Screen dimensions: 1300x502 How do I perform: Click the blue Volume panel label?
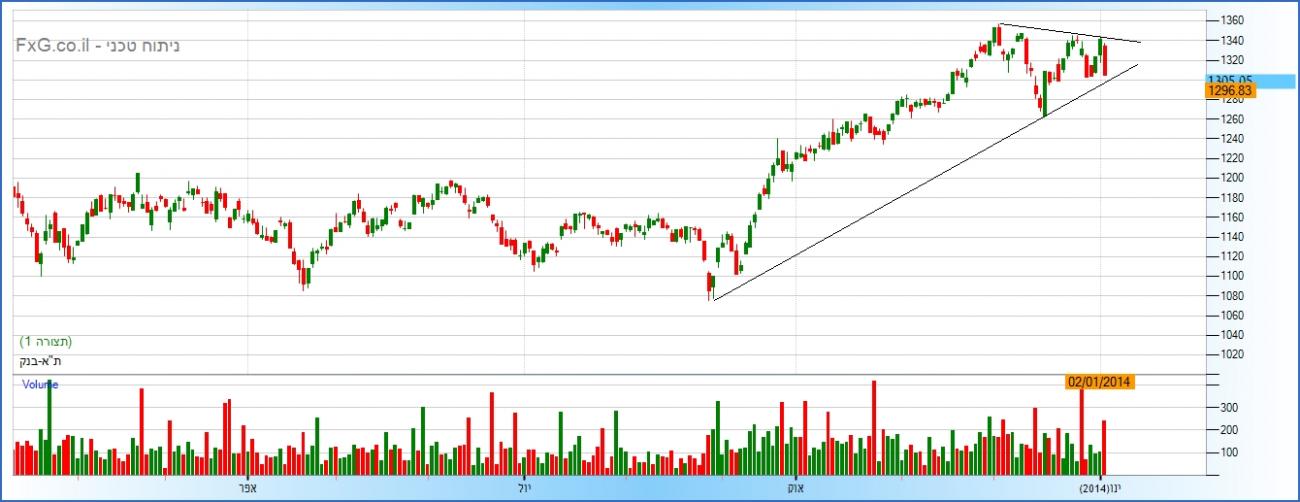pyautogui.click(x=40, y=385)
